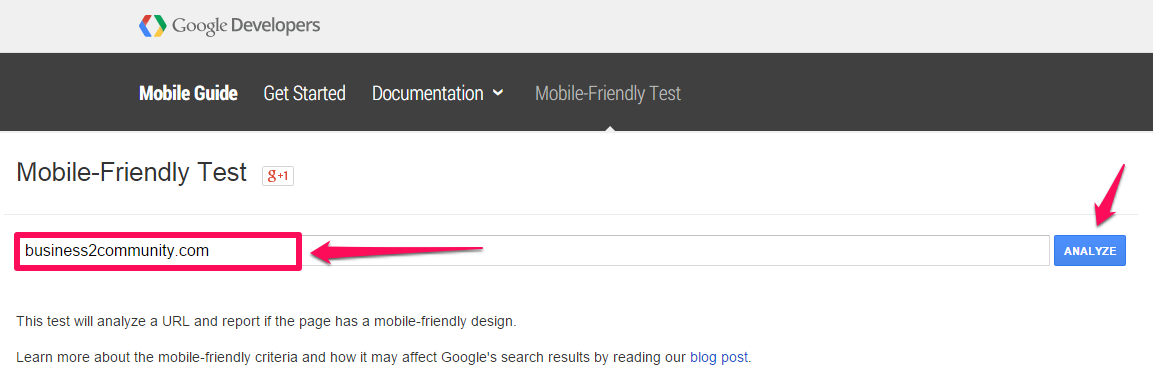Click the Google +1 share button
This screenshot has height=391, width=1153.
[x=278, y=176]
